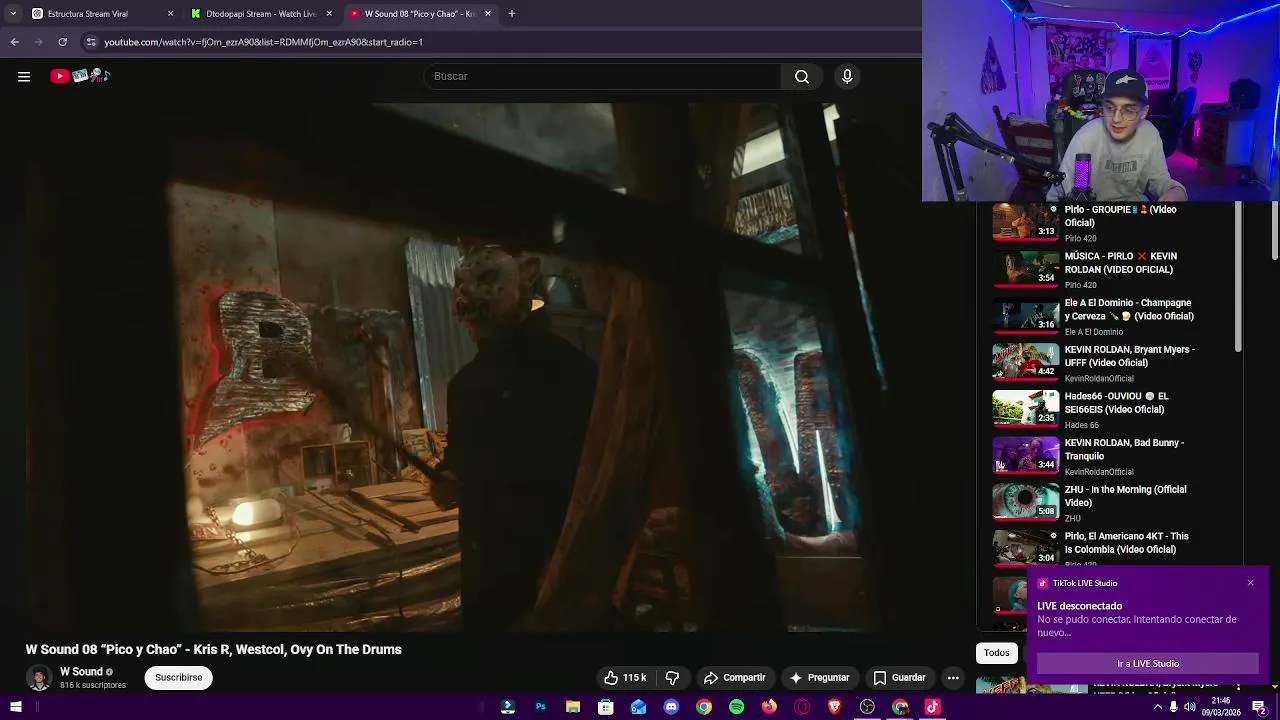The image size is (1280, 720).
Task: Select the Todos filter chip
Action: [997, 653]
